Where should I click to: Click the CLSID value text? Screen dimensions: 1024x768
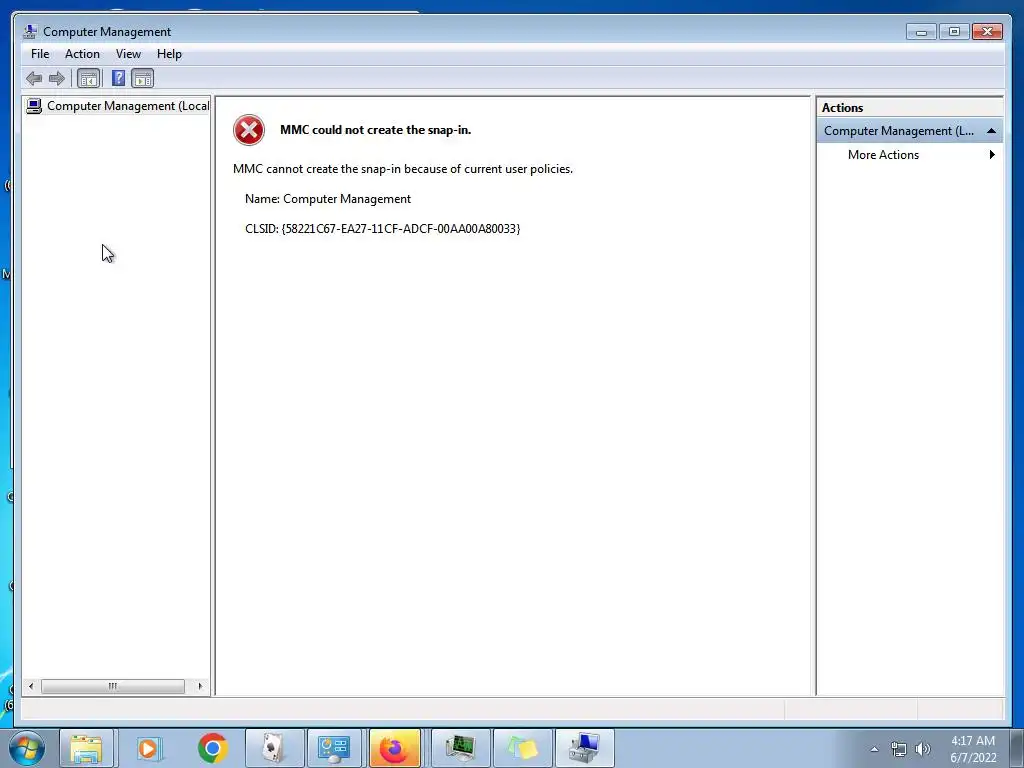pyautogui.click(x=400, y=229)
